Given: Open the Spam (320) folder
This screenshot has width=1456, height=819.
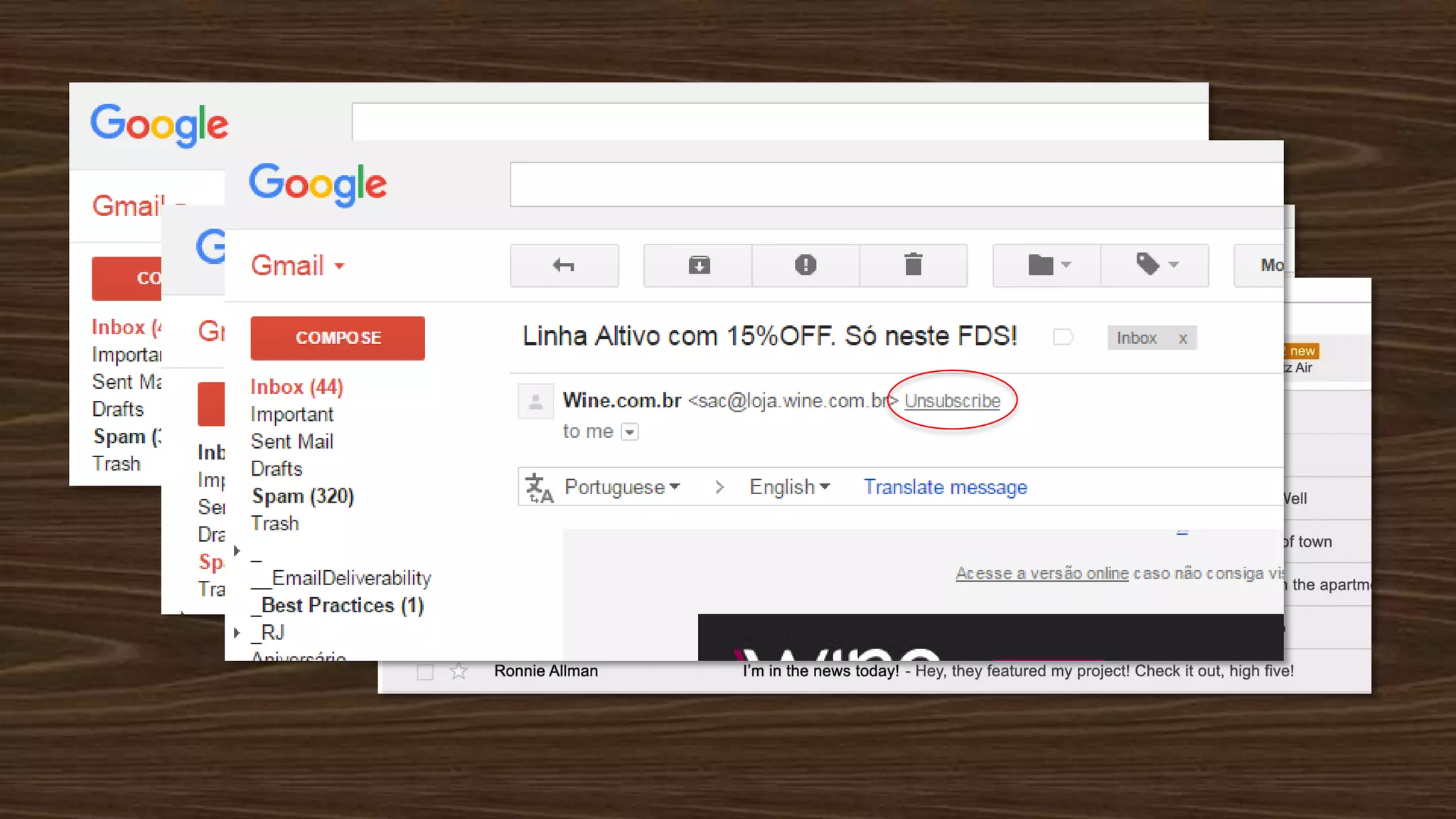Looking at the screenshot, I should click(302, 496).
